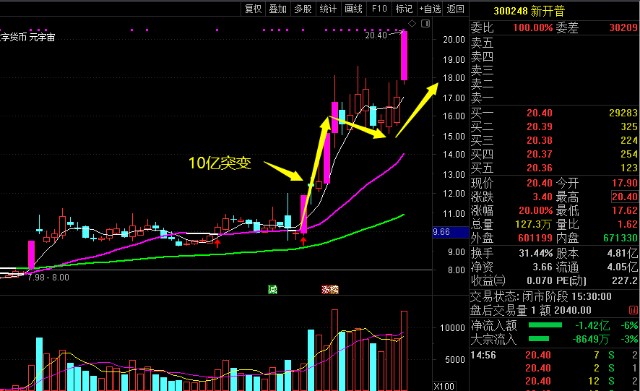
Task: Click the boxed 最高 value 20.40
Action: tap(624, 197)
